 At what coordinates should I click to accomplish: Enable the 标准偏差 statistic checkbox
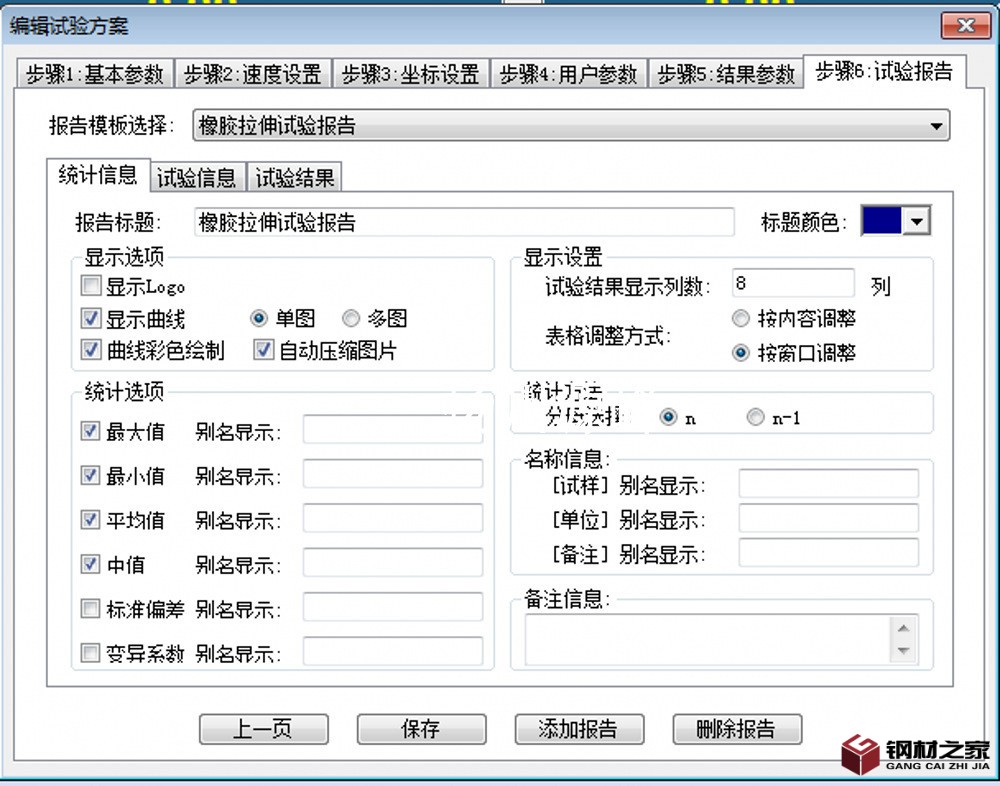click(91, 609)
